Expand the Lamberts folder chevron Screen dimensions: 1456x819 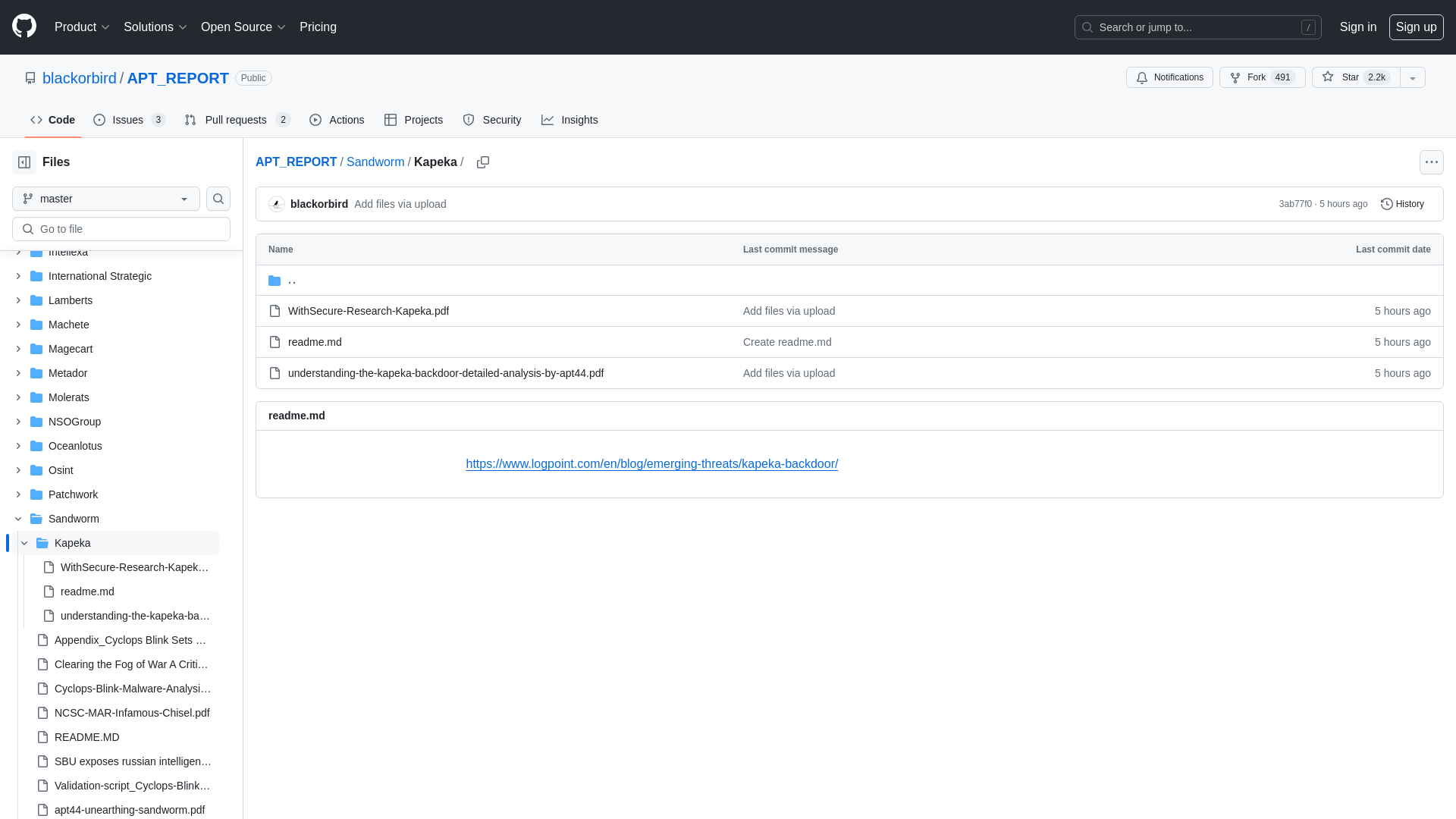point(18,300)
